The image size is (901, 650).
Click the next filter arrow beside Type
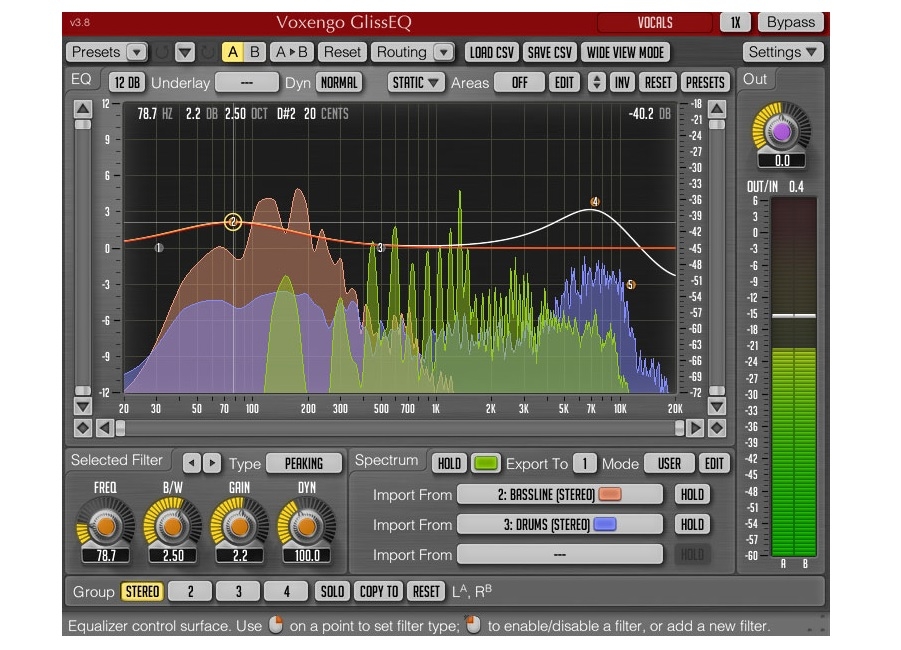pos(212,463)
